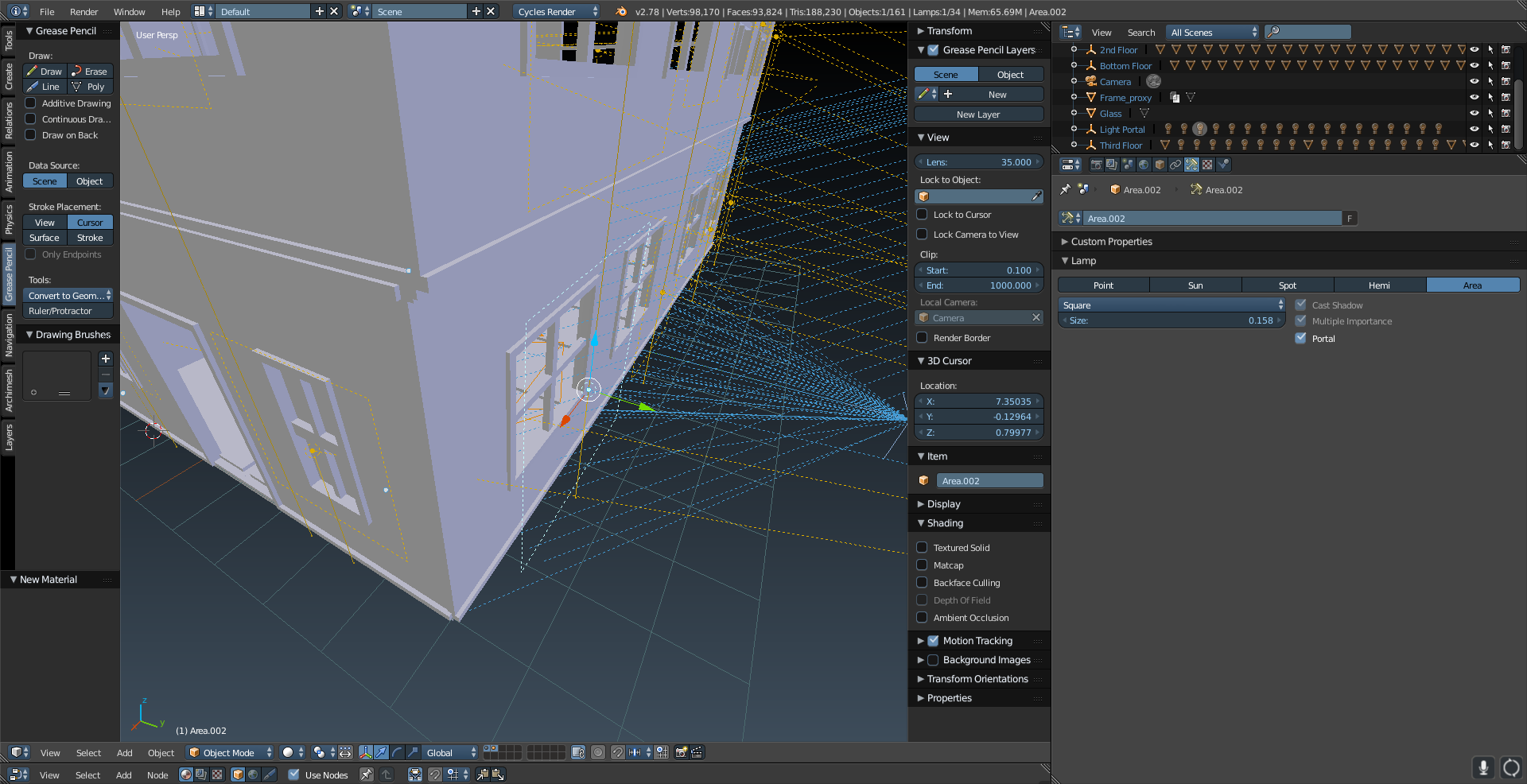Toggle the 3D manipulator translate arrow icon

pyautogui.click(x=381, y=752)
